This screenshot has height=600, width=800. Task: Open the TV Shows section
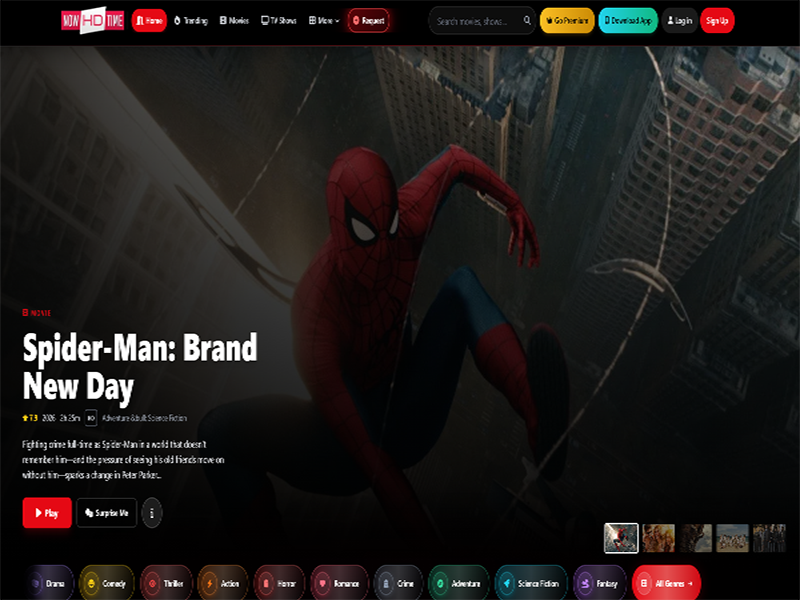click(x=279, y=20)
